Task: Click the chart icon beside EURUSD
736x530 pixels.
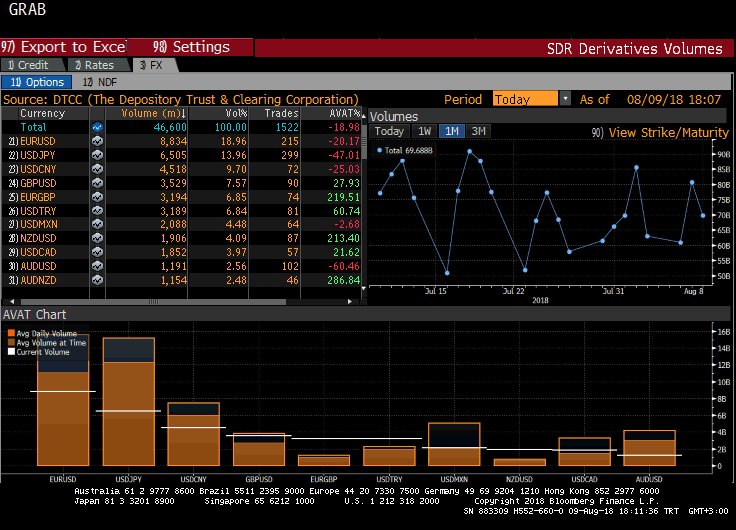Action: (x=97, y=141)
